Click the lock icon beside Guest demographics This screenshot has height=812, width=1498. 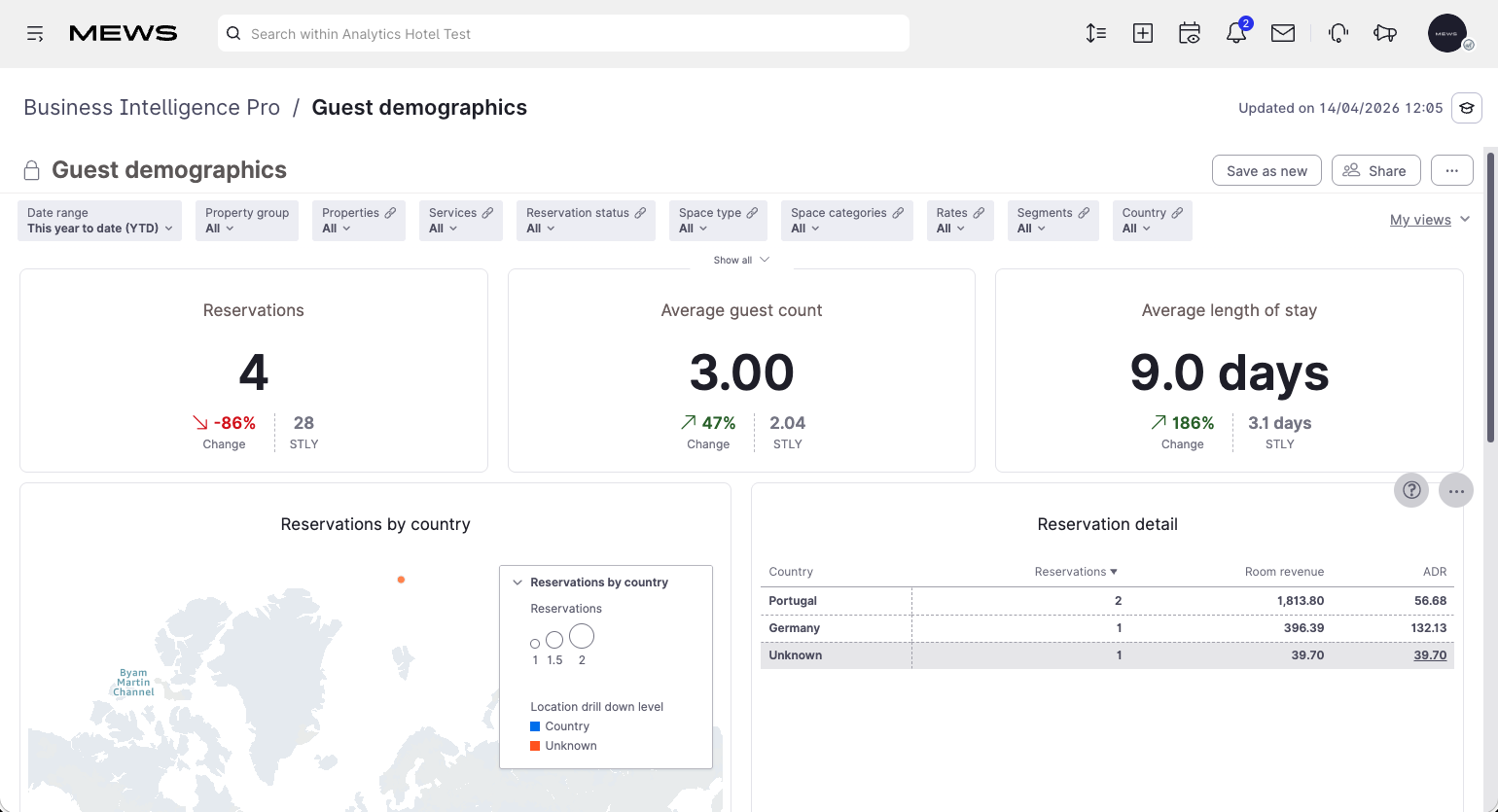pyautogui.click(x=32, y=170)
